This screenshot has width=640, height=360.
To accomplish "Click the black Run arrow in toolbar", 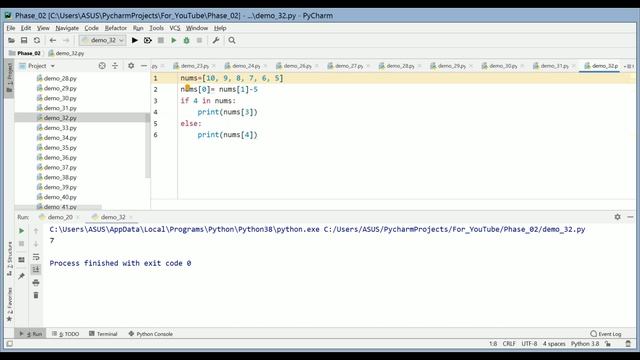I will pyautogui.click(x=135, y=40).
